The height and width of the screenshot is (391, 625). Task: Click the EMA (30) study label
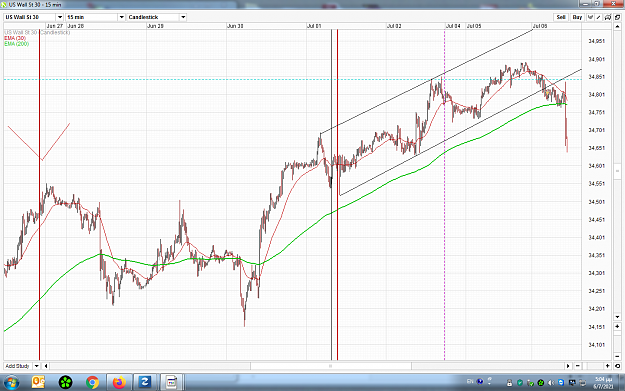pyautogui.click(x=15, y=38)
